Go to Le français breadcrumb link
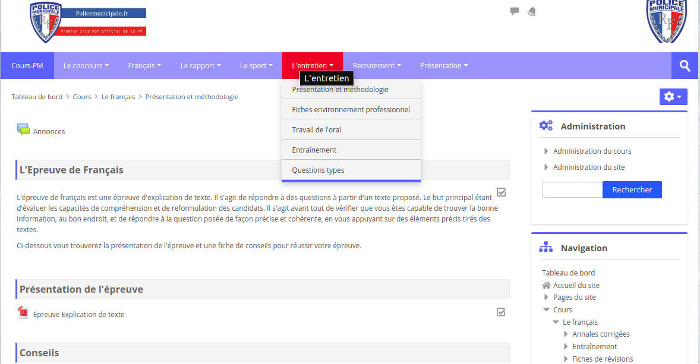 point(118,96)
